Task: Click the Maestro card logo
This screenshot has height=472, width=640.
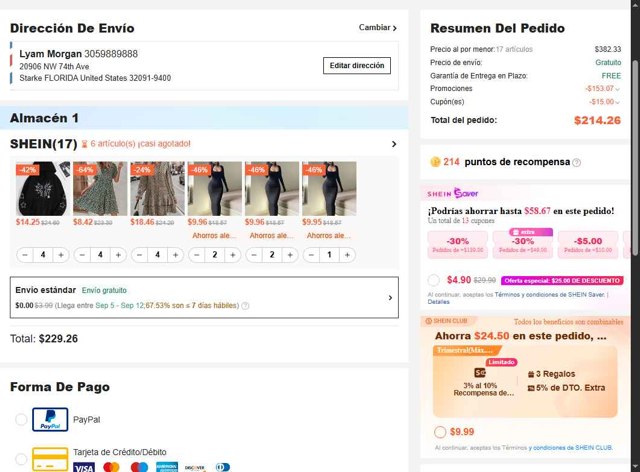Action: (139, 468)
